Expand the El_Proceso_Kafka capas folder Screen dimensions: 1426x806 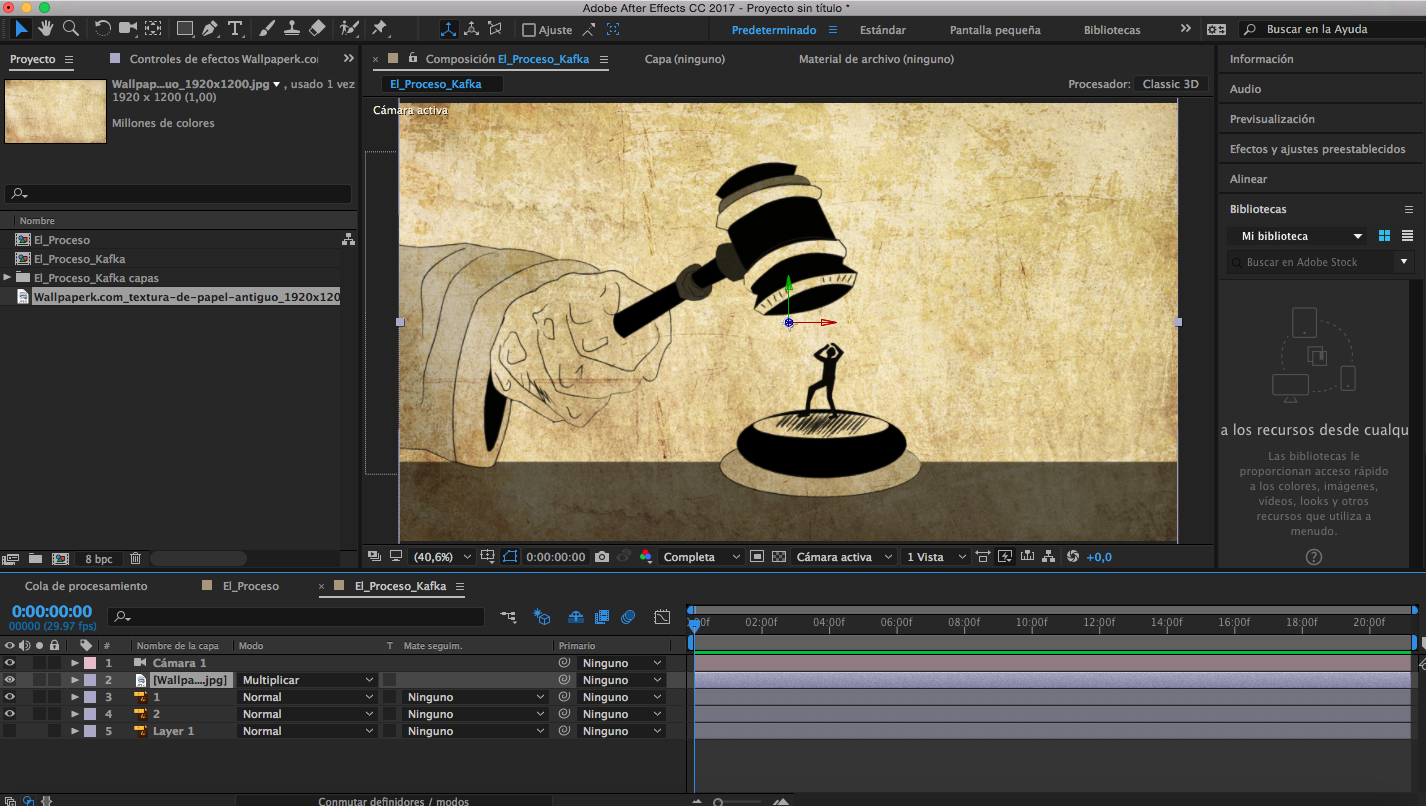8,278
